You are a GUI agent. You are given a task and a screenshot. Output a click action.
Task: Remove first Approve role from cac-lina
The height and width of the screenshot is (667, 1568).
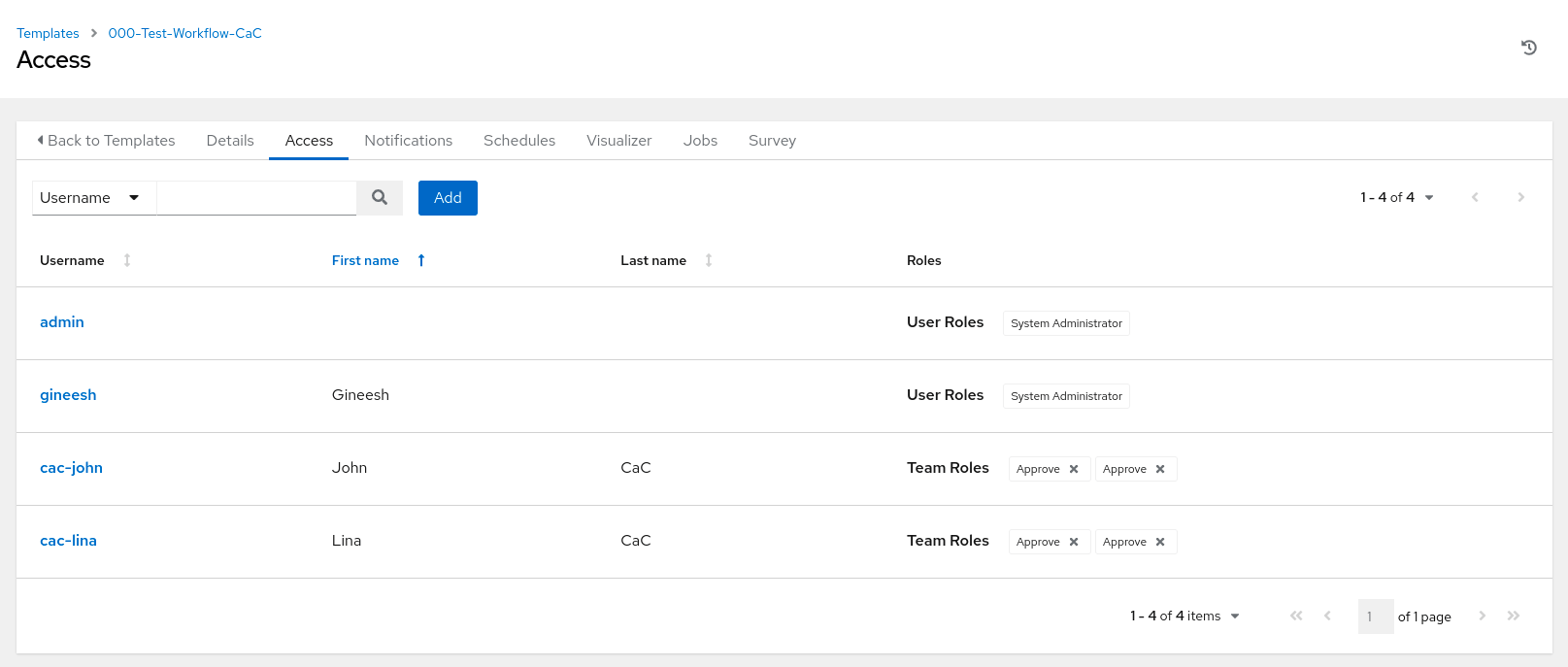point(1074,542)
